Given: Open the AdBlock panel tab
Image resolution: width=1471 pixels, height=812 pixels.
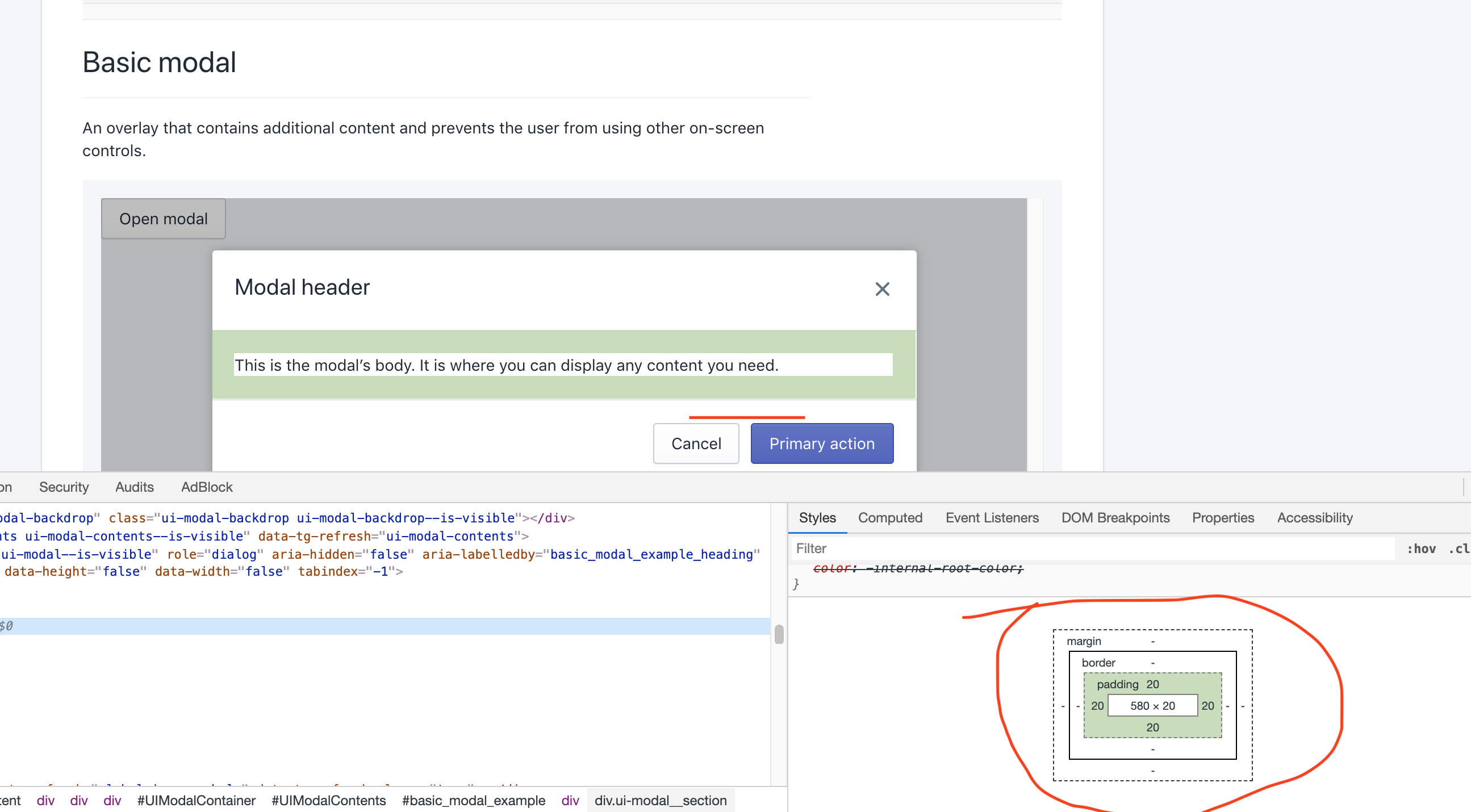Looking at the screenshot, I should point(207,487).
